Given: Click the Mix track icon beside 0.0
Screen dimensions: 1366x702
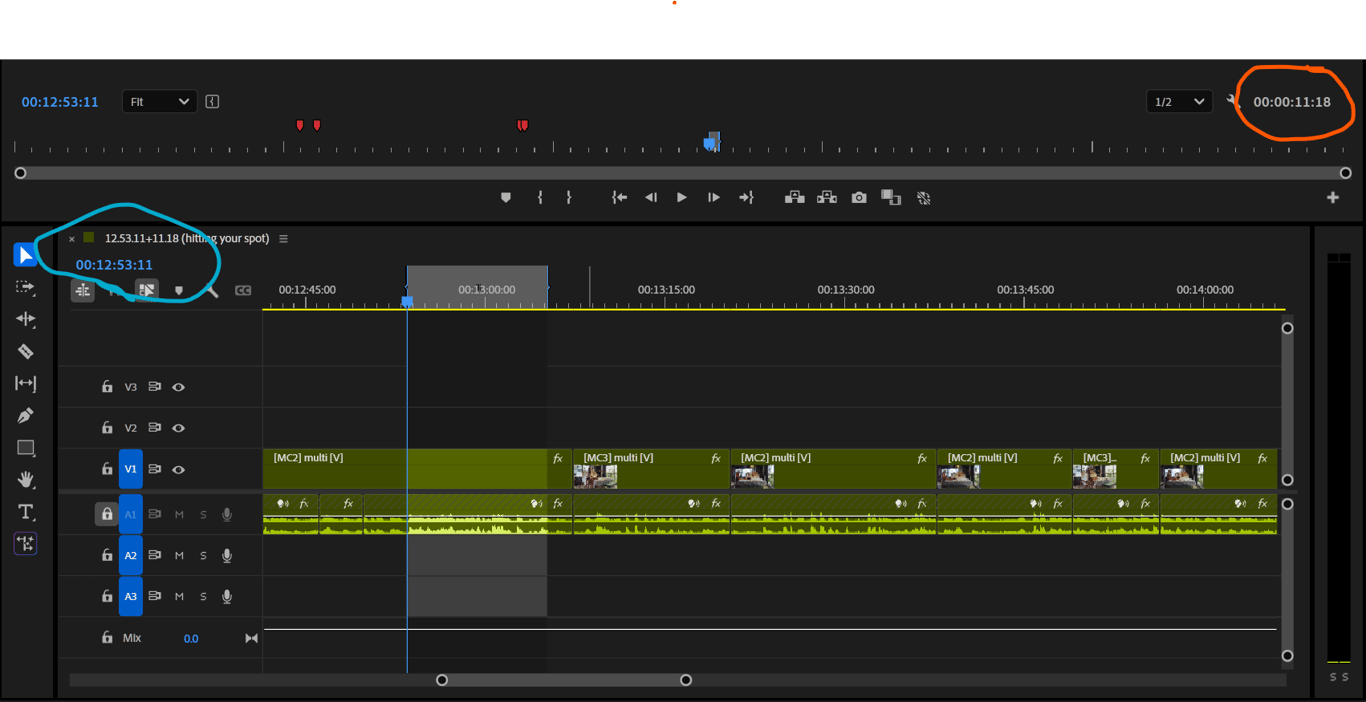Looking at the screenshot, I should [x=251, y=638].
